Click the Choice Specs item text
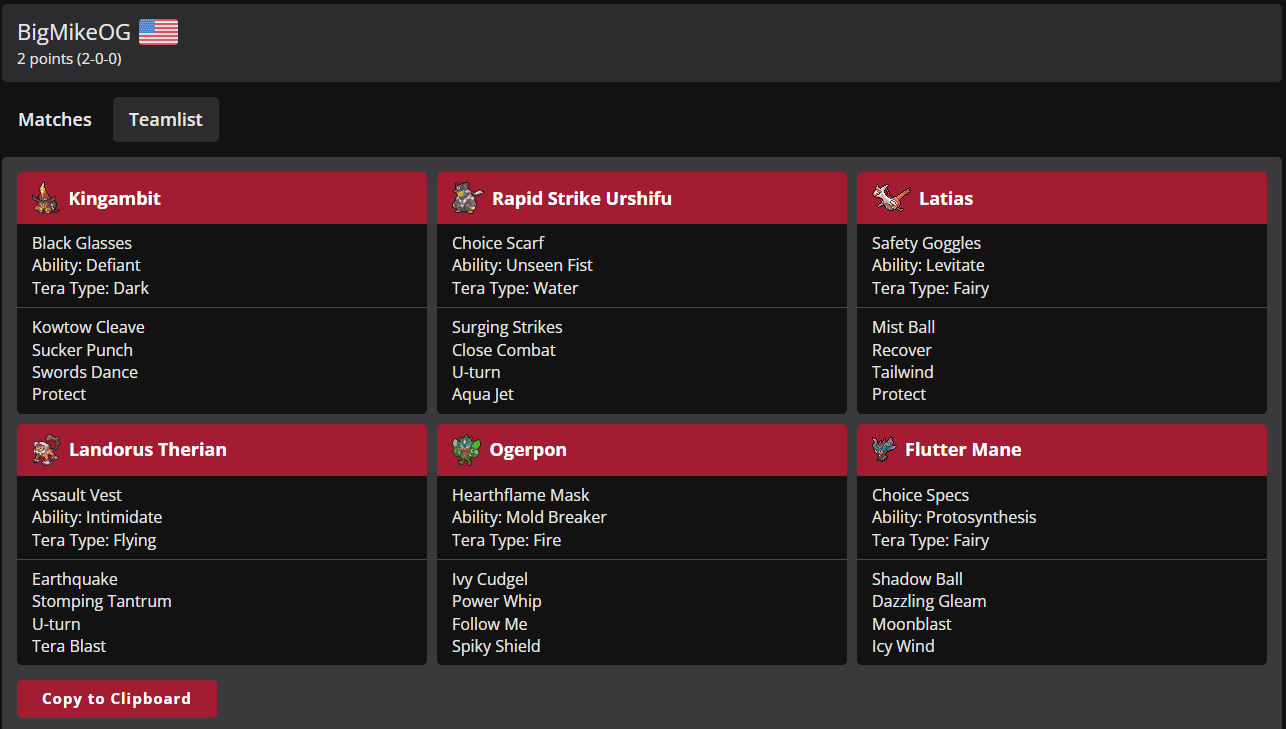This screenshot has height=729, width=1286. click(x=920, y=495)
